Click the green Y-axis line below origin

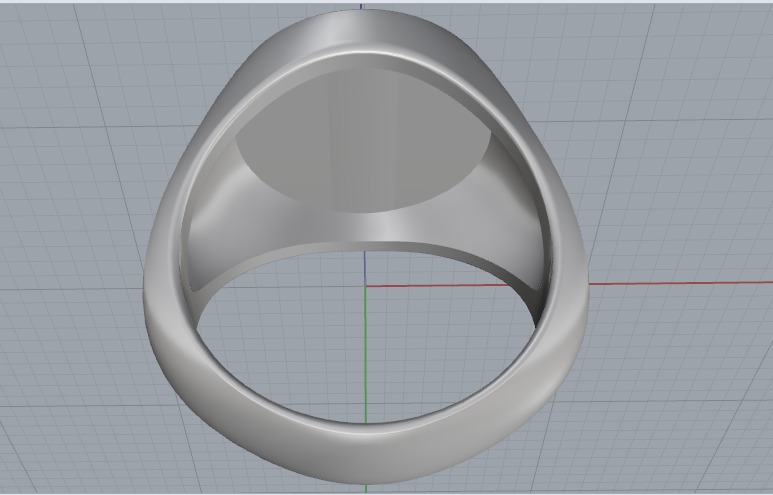click(365, 355)
